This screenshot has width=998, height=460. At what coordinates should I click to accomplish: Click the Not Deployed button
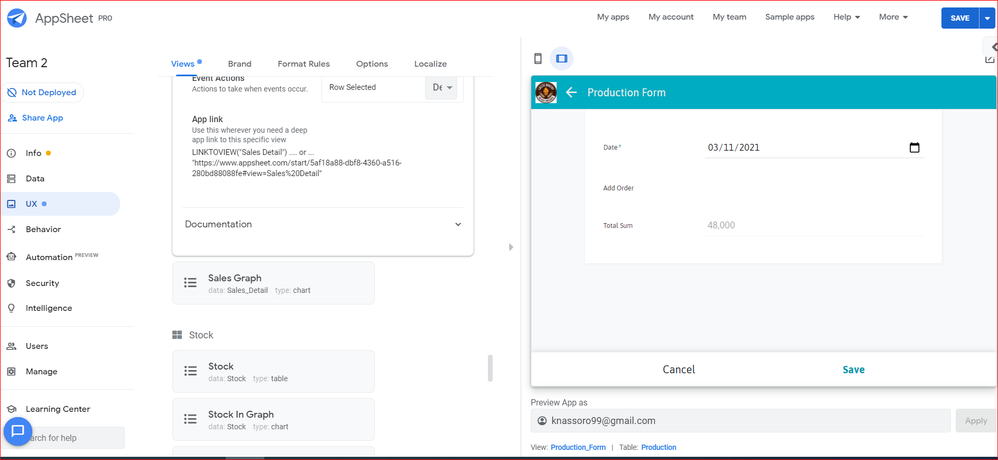coord(42,92)
